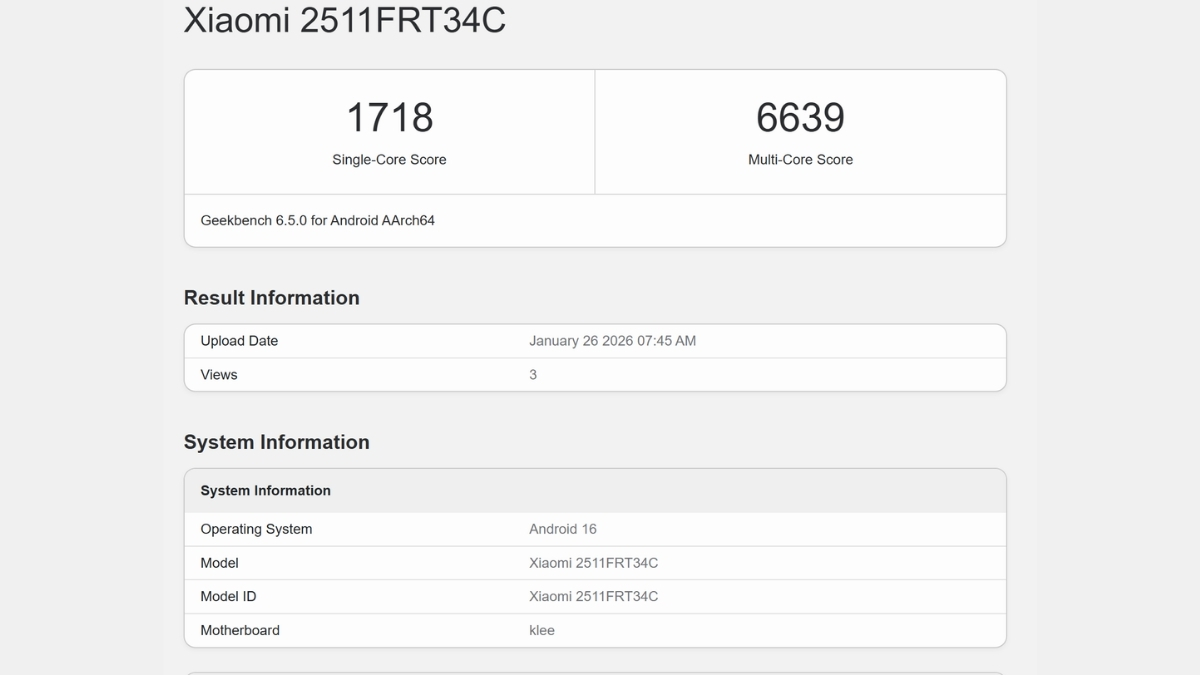This screenshot has height=675, width=1200.
Task: Select the January 26 2026 07:45 AM value
Action: click(x=612, y=341)
